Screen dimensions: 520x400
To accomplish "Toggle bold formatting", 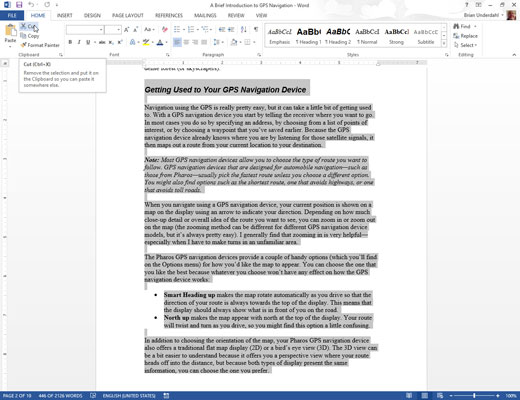I will click(x=70, y=42).
